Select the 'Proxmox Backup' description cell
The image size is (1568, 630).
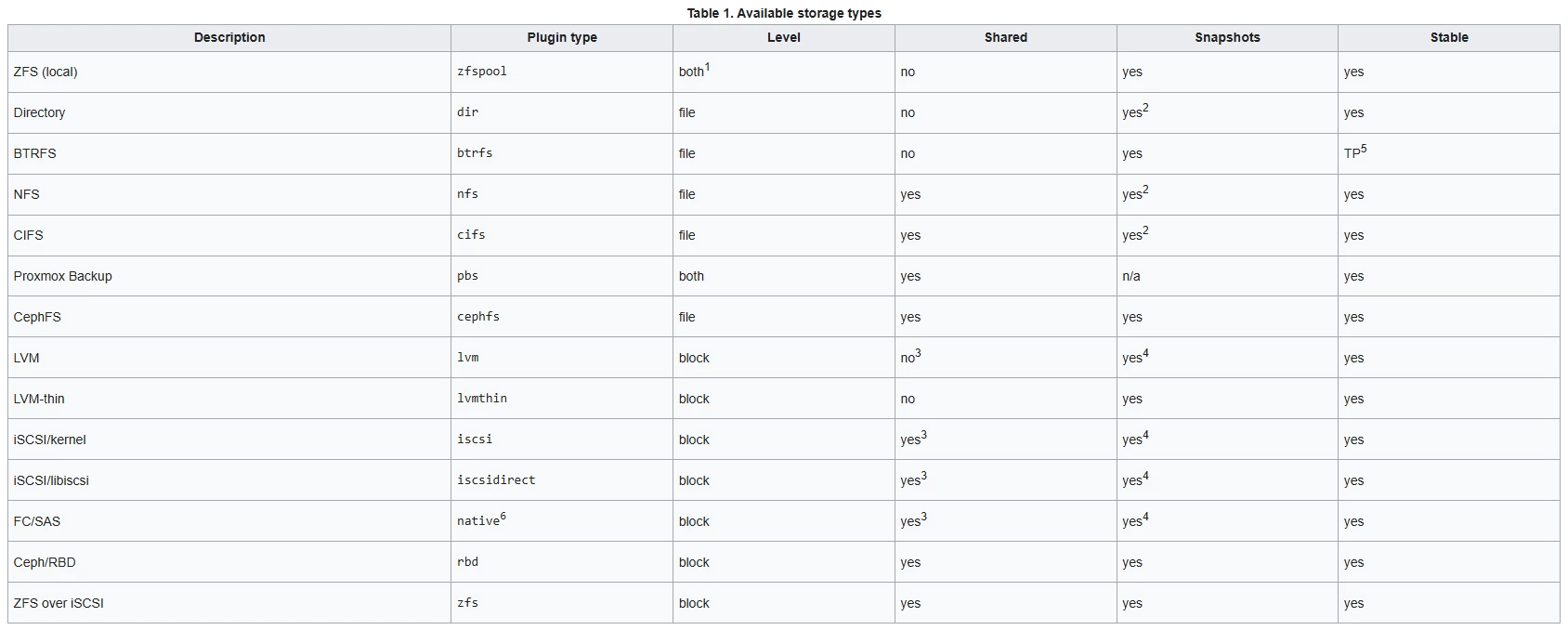(229, 276)
